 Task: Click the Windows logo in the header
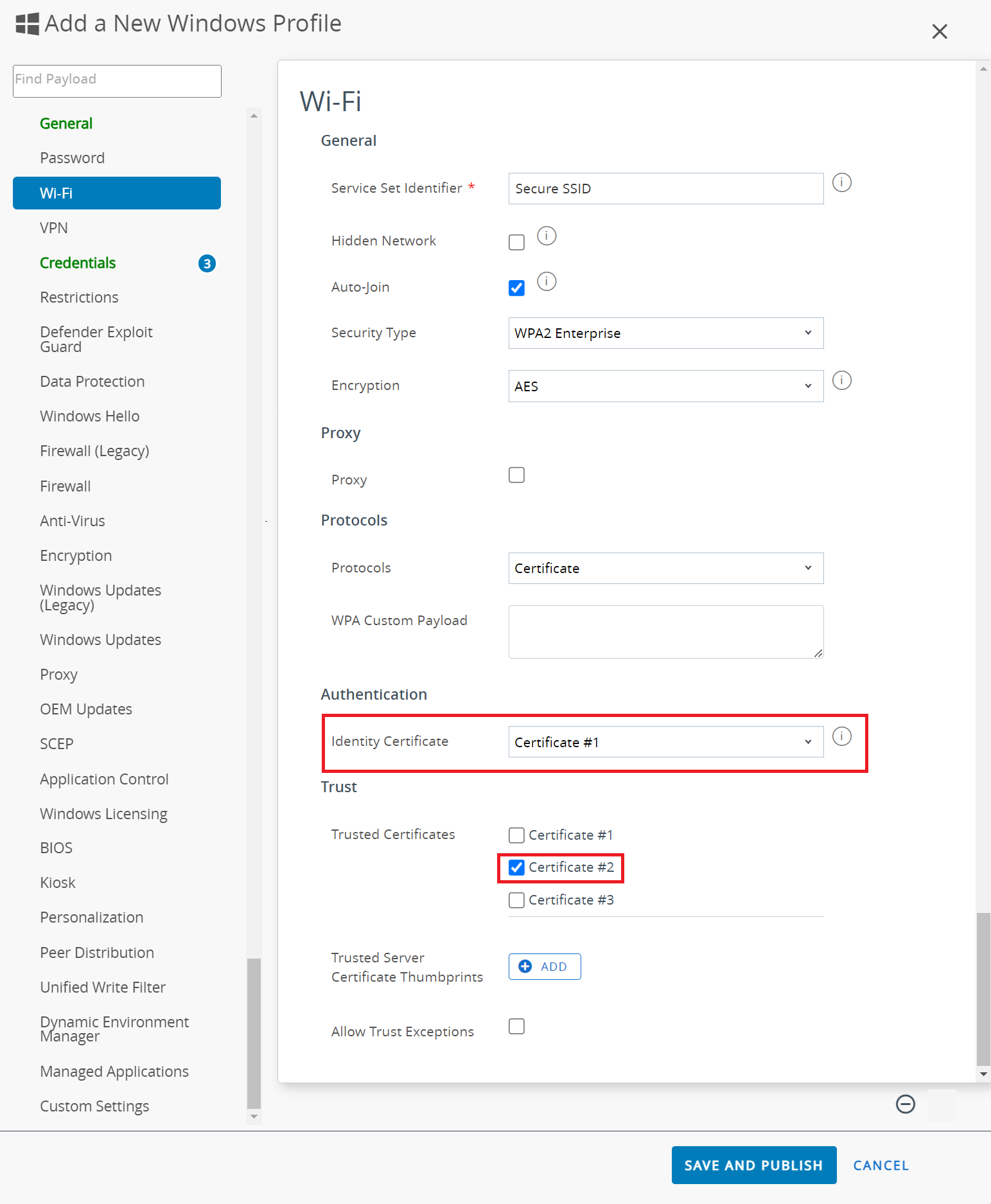27,24
